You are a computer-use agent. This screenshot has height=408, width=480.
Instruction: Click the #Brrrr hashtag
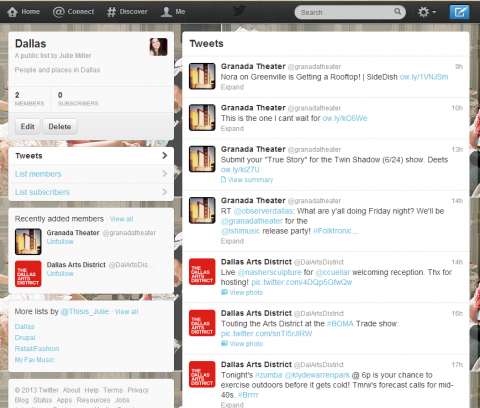[248, 395]
